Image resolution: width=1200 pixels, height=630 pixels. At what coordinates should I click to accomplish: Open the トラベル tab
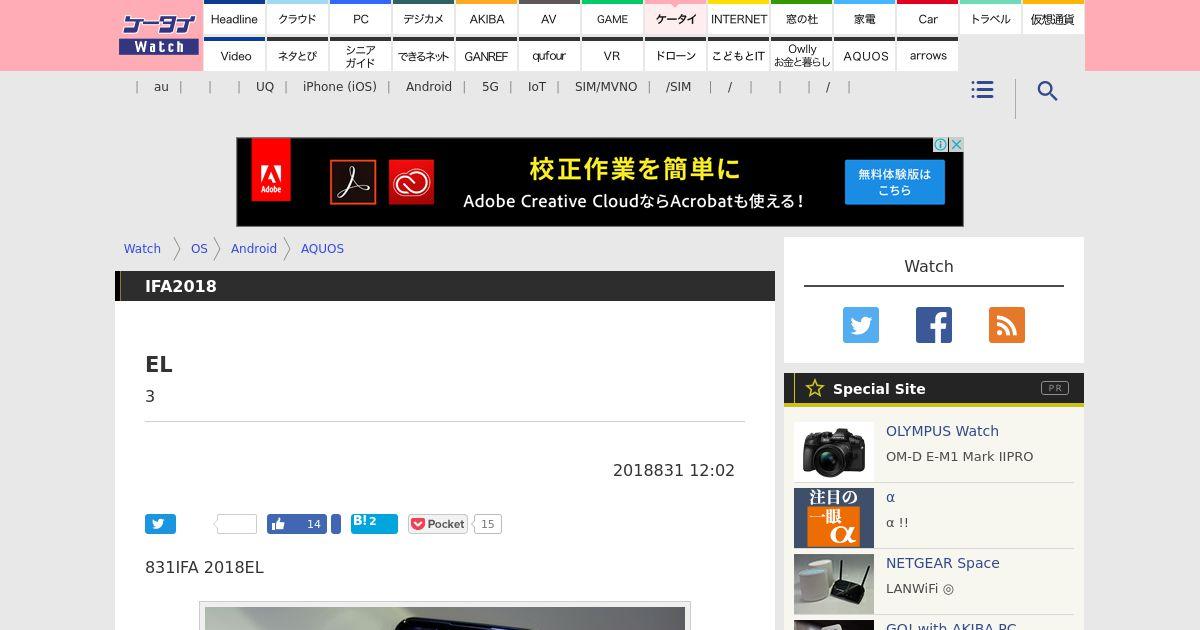click(x=990, y=19)
